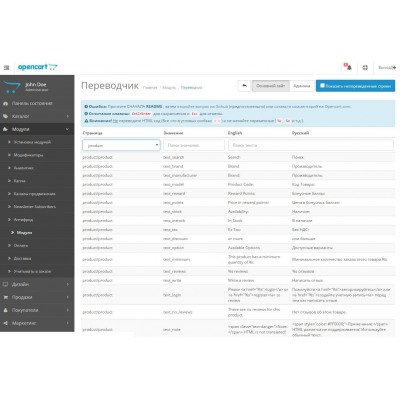Focus the Поиск значения search field

click(194, 145)
